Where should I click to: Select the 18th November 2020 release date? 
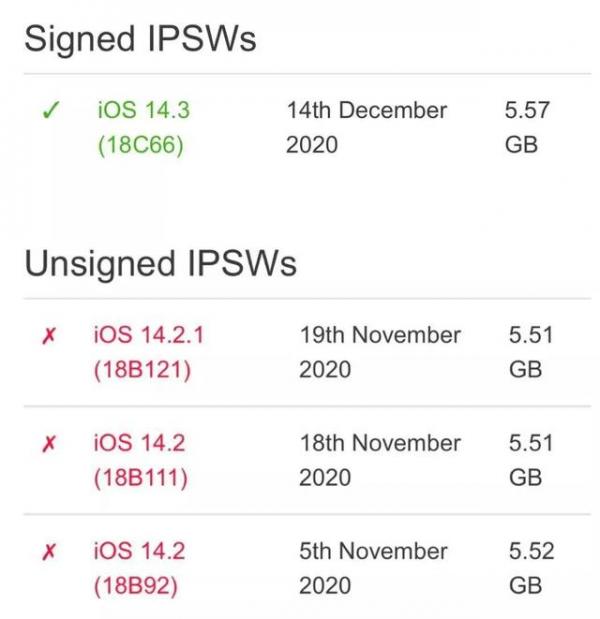[x=380, y=460]
